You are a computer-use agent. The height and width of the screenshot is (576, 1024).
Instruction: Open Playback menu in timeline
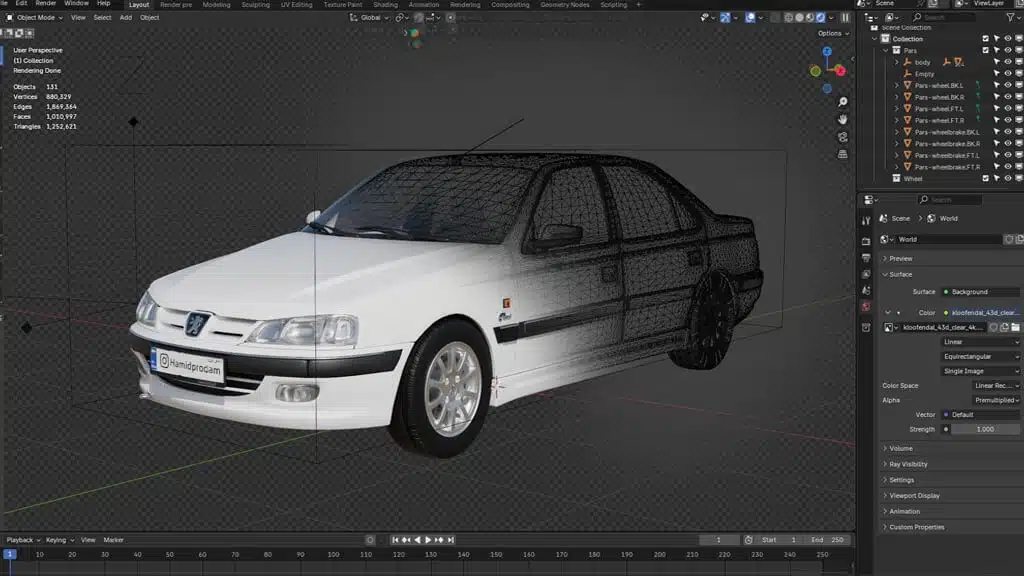click(23, 540)
